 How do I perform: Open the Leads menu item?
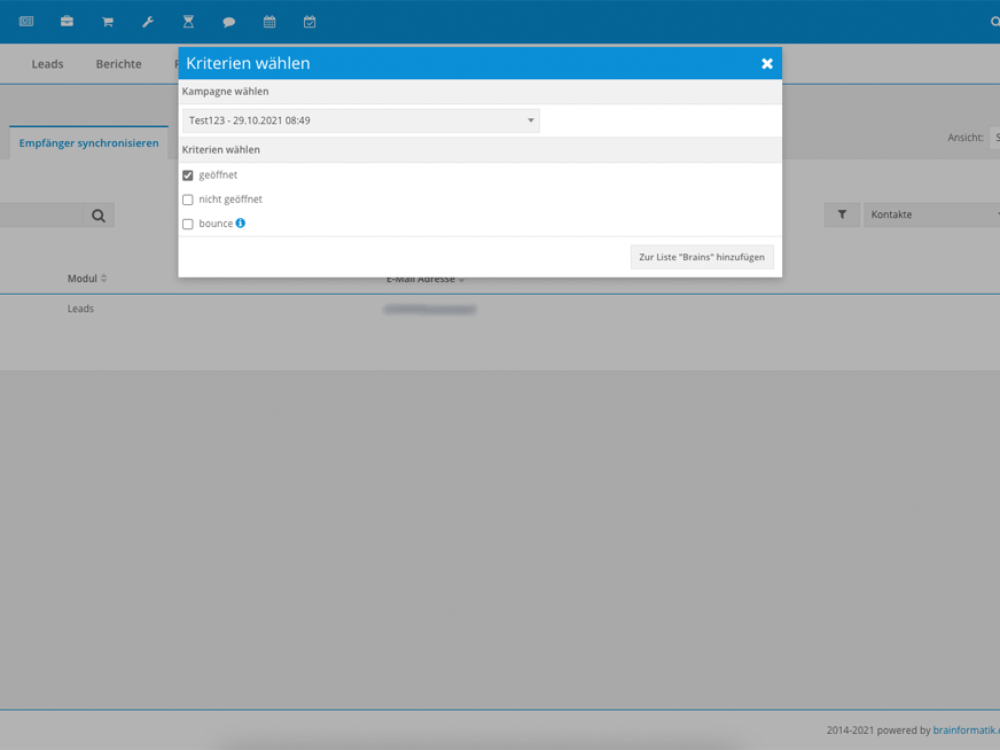47,64
